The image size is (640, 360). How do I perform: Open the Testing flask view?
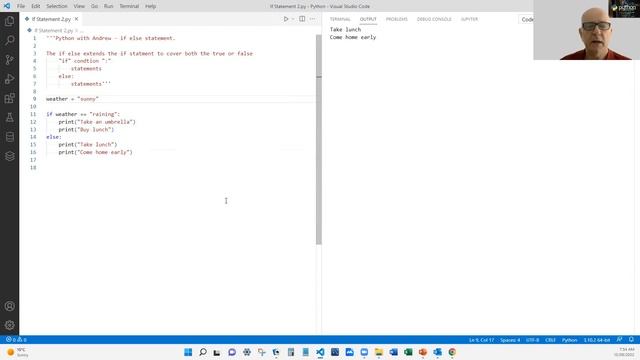[9, 118]
